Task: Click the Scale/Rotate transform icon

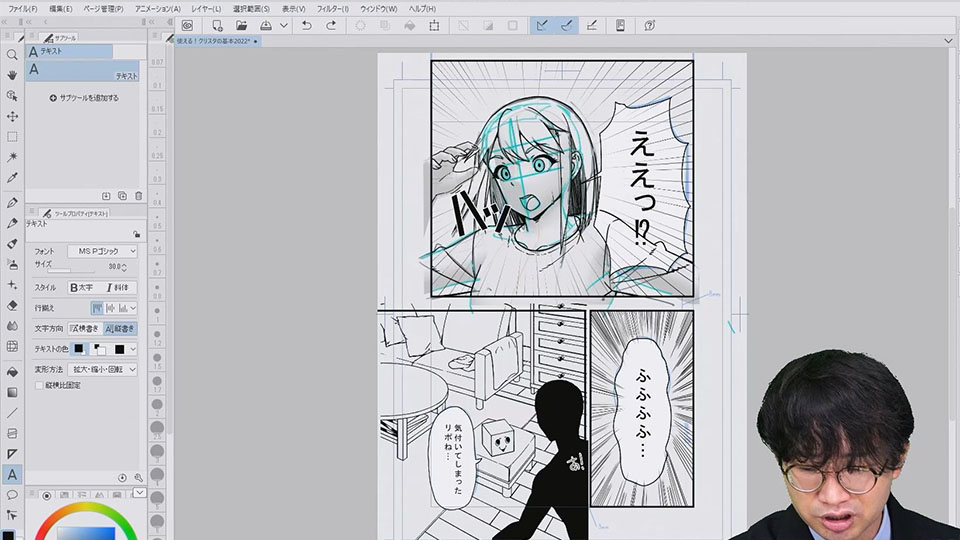Action: coord(434,26)
